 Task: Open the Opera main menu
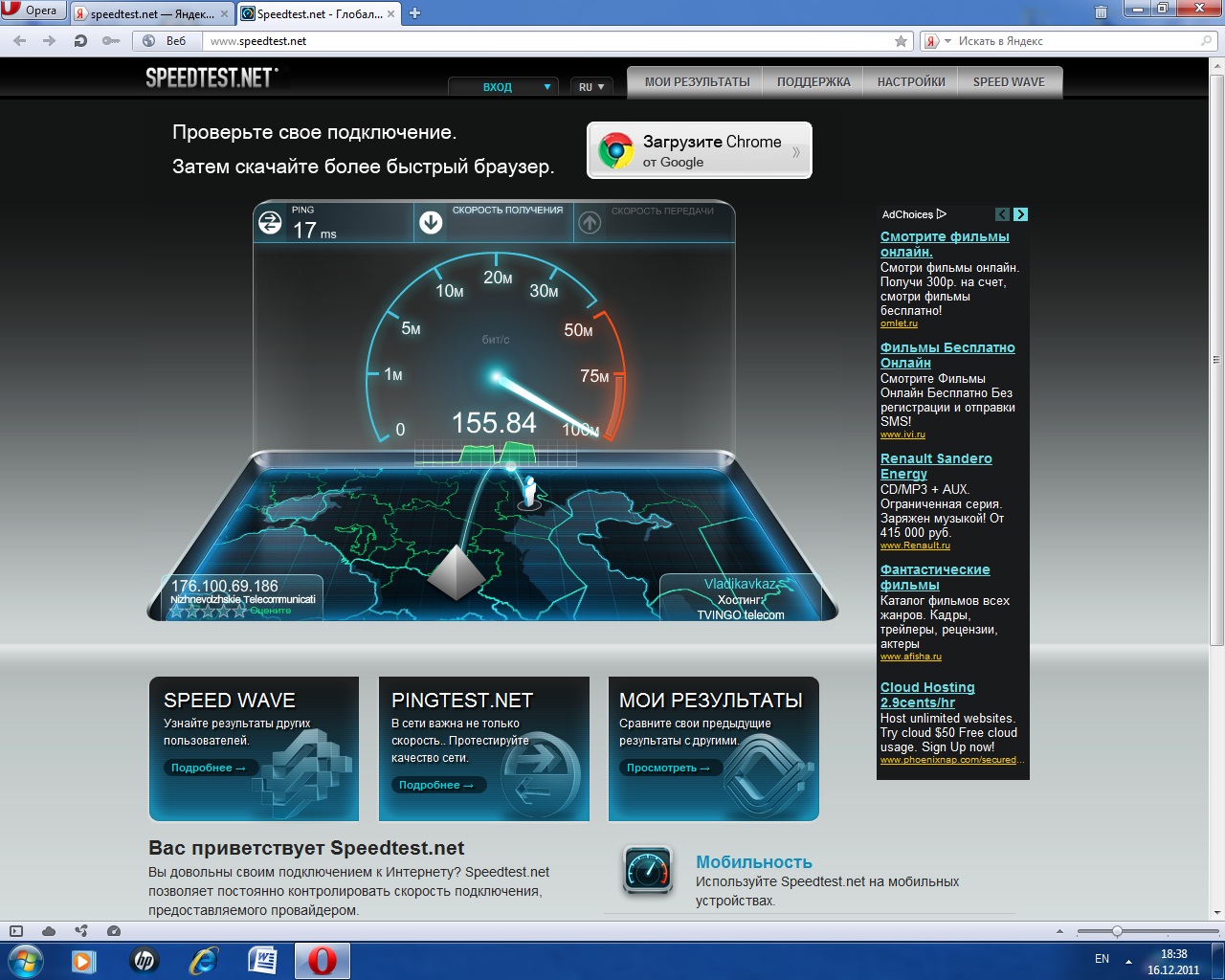(x=32, y=11)
